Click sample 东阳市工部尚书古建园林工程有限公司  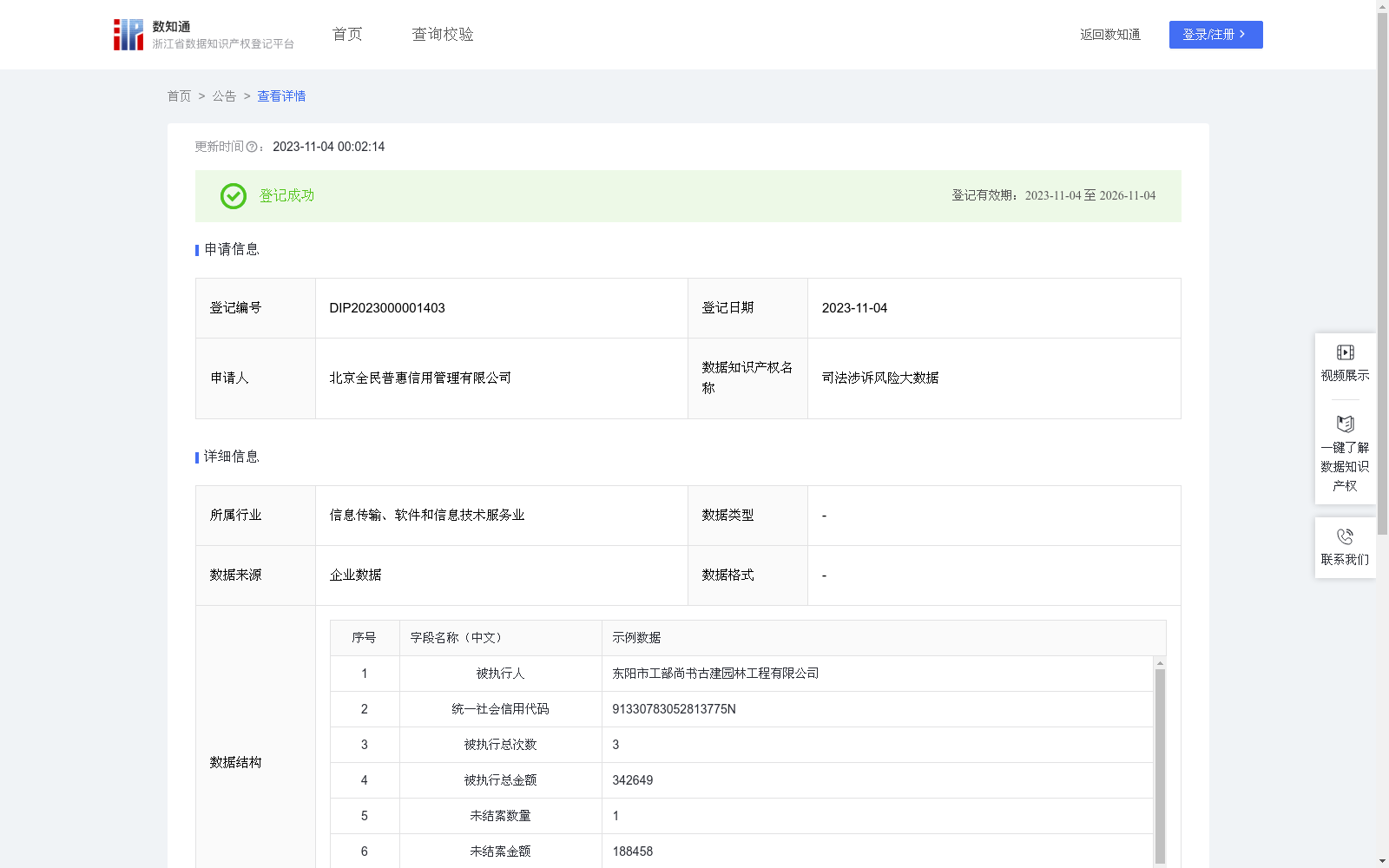[715, 674]
